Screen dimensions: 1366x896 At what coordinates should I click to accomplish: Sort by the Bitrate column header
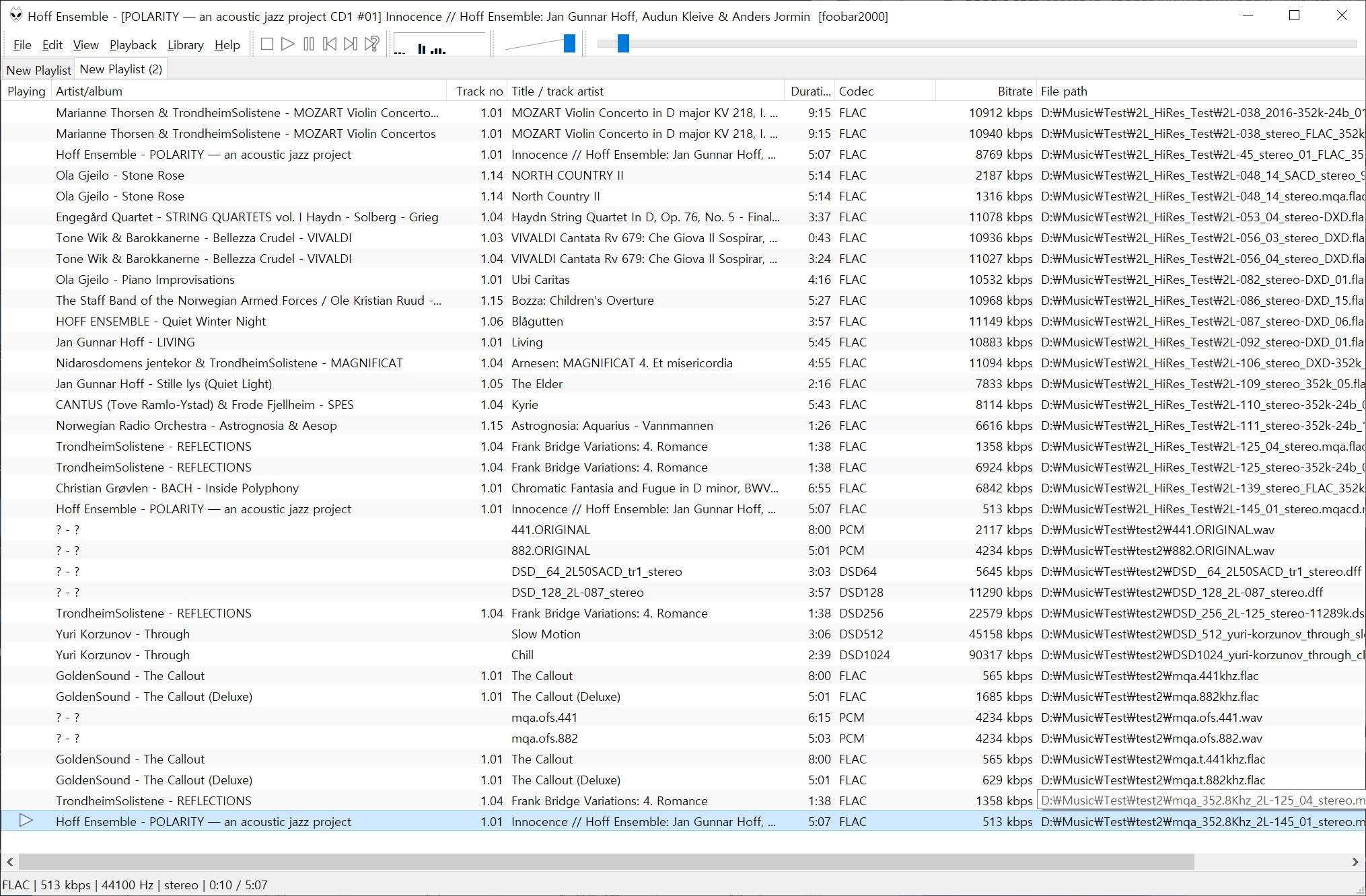1014,91
